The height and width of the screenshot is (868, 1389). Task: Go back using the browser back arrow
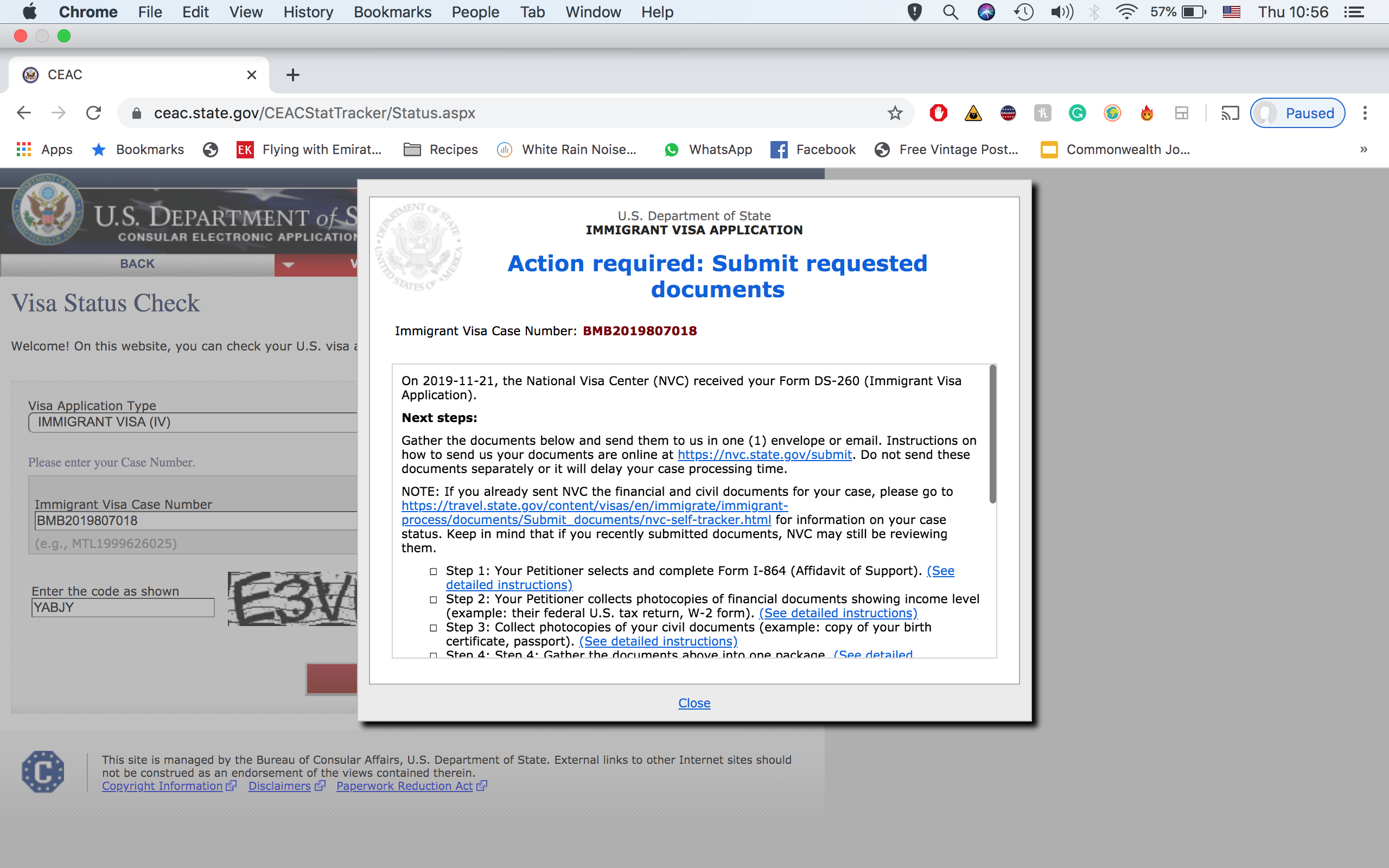point(23,113)
